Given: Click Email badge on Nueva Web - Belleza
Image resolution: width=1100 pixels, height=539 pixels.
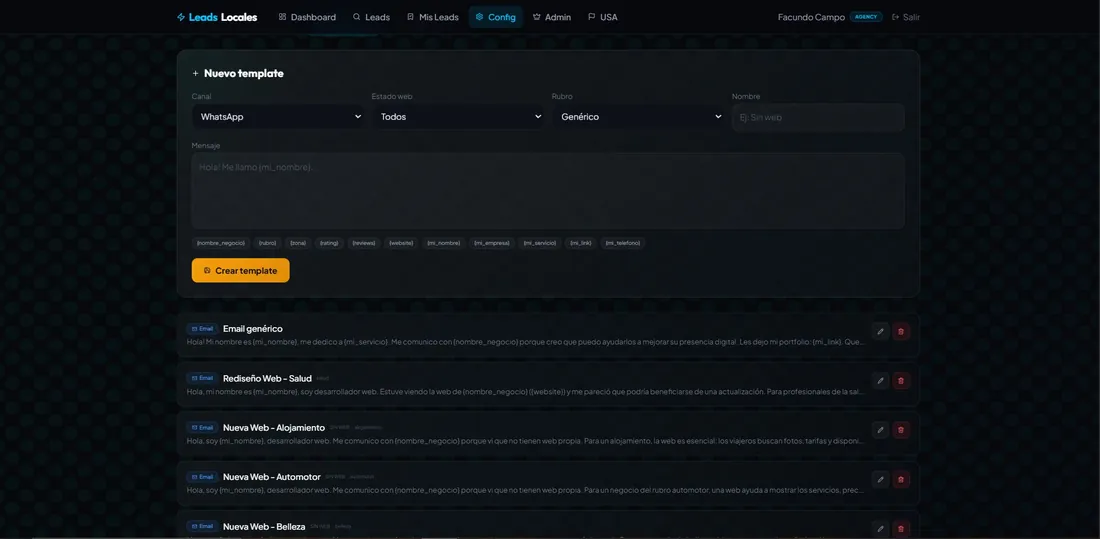Looking at the screenshot, I should tap(202, 526).
